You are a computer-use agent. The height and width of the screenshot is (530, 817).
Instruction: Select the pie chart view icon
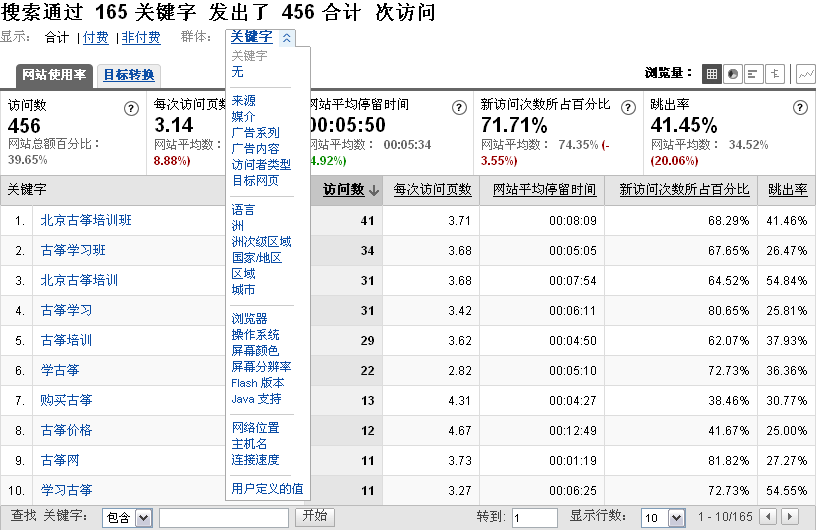click(x=732, y=74)
